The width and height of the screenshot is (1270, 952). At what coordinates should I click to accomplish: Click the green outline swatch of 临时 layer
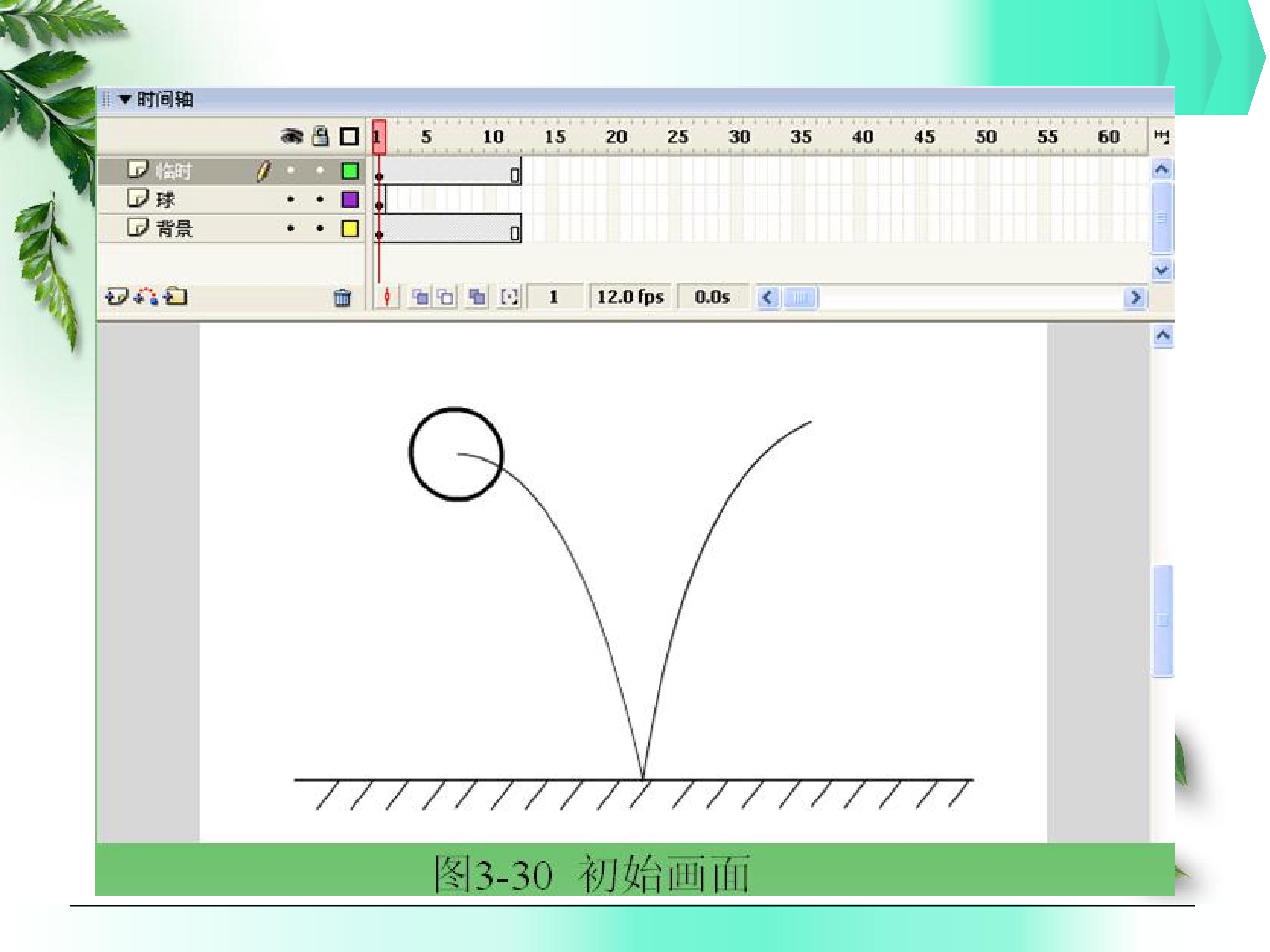pos(350,171)
